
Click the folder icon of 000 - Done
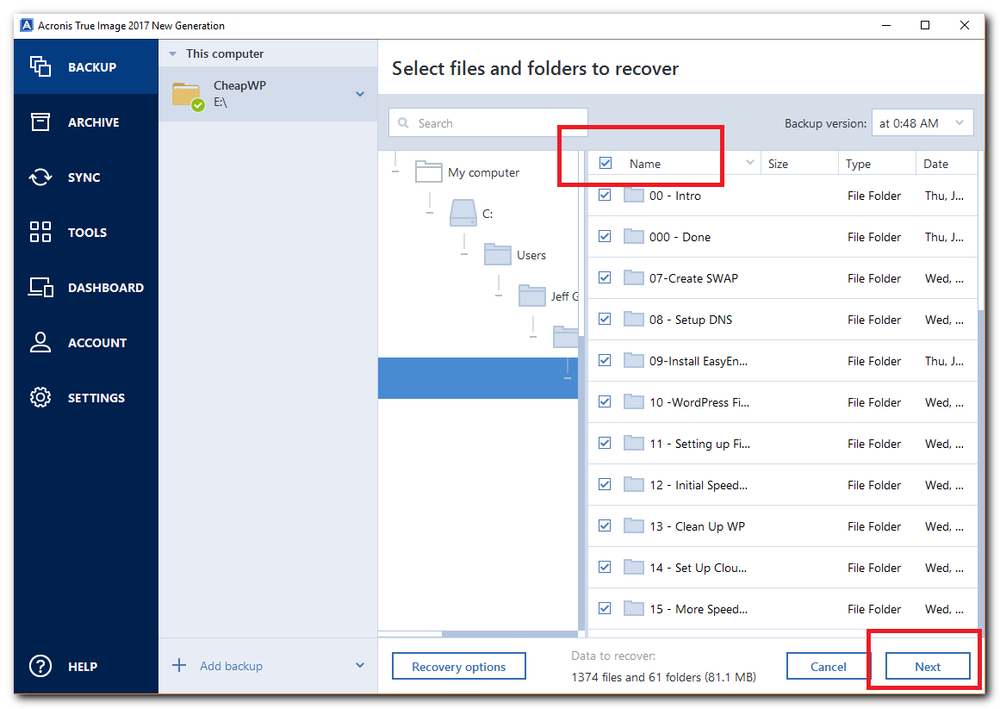click(633, 237)
